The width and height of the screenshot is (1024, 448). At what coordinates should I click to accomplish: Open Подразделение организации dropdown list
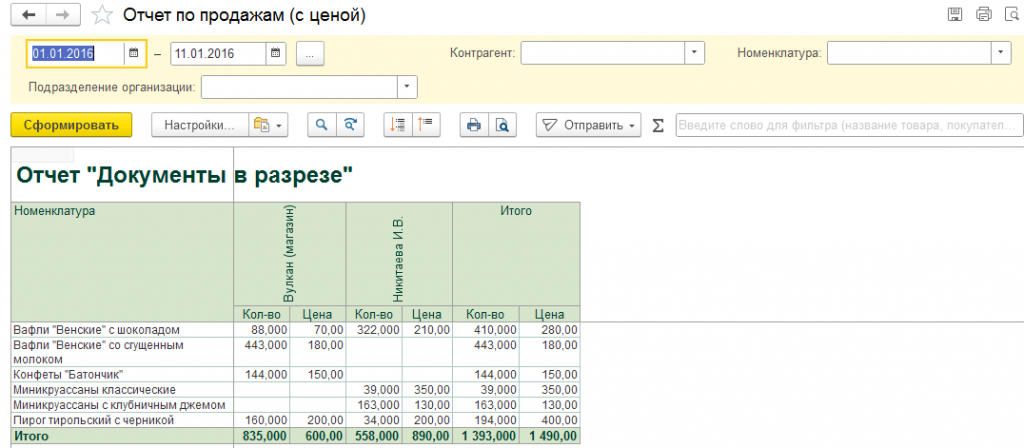407,87
